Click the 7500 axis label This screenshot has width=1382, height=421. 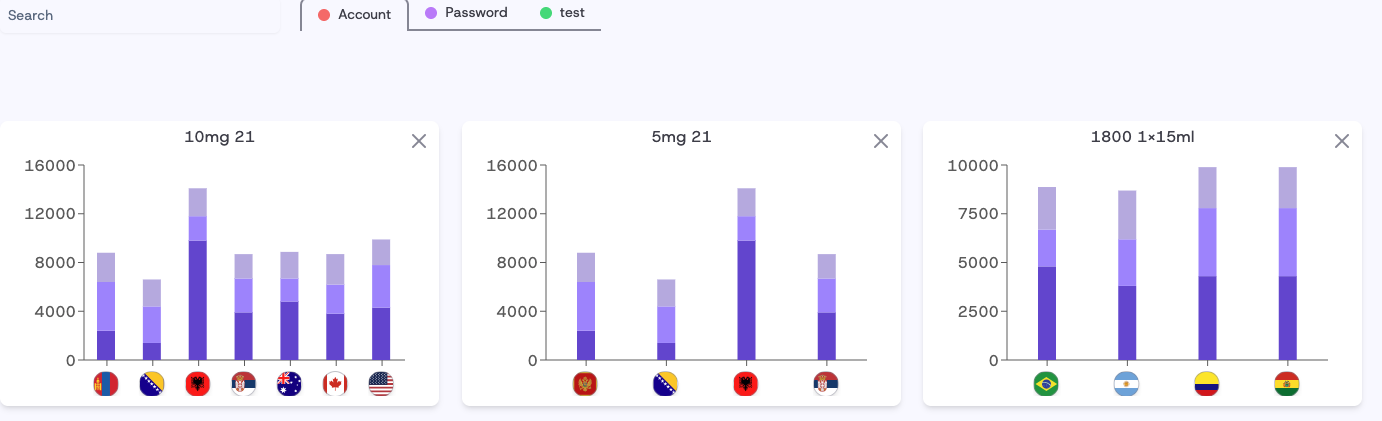(x=977, y=214)
